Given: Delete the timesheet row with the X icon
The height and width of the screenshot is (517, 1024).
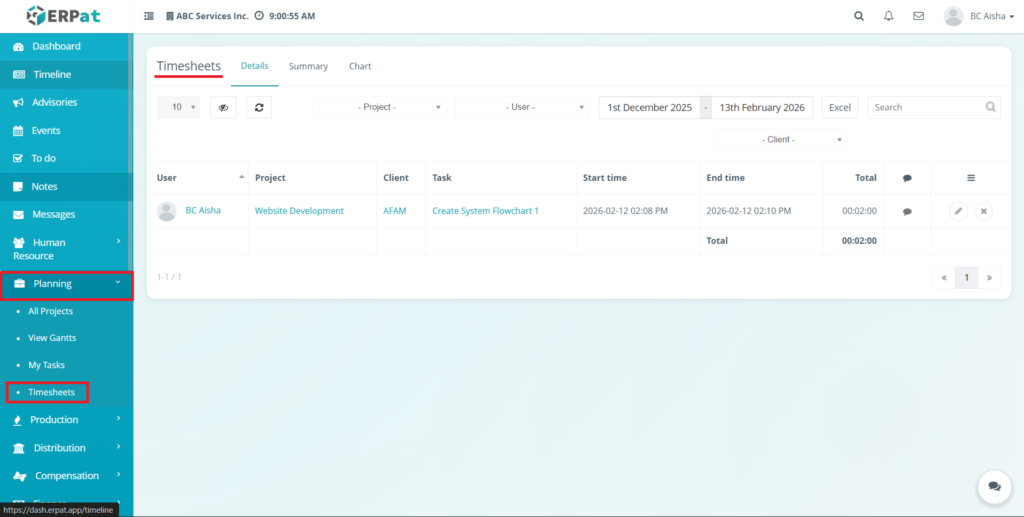Looking at the screenshot, I should point(984,211).
